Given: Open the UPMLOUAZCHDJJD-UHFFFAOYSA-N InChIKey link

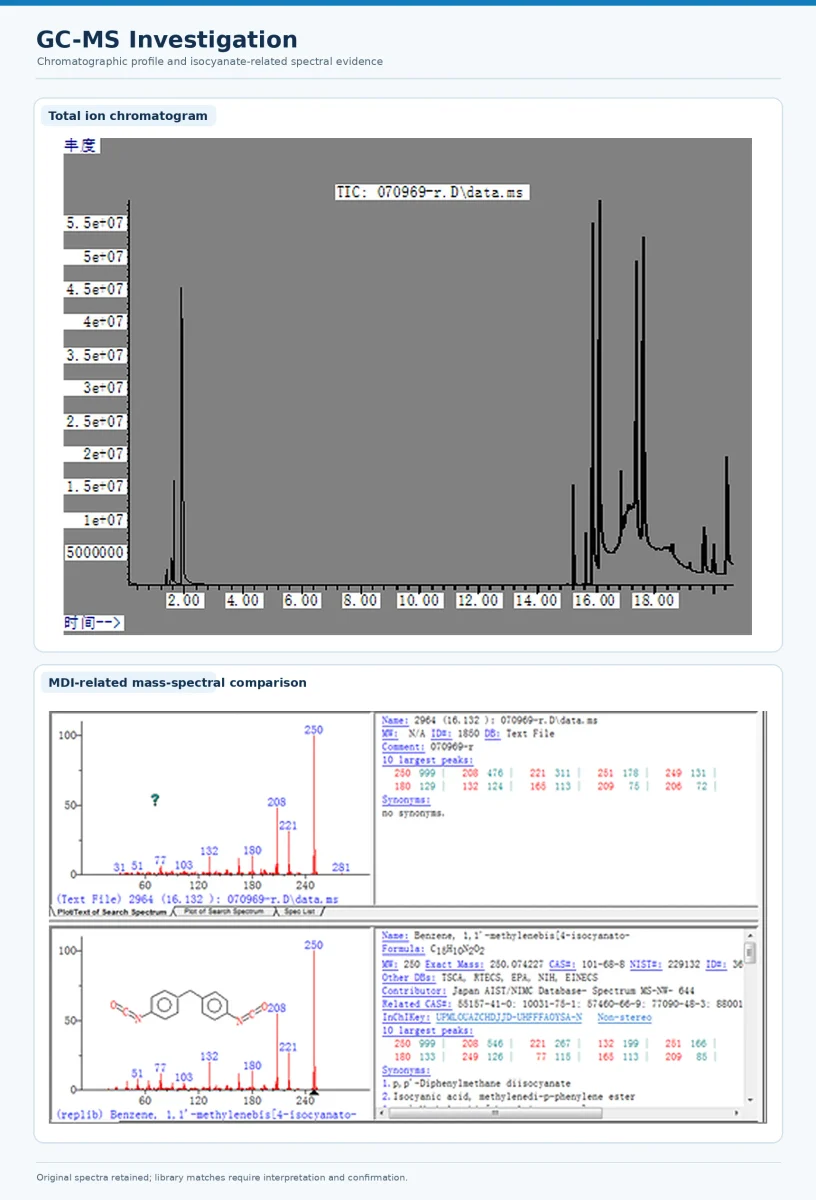Looking at the screenshot, I should point(509,1018).
